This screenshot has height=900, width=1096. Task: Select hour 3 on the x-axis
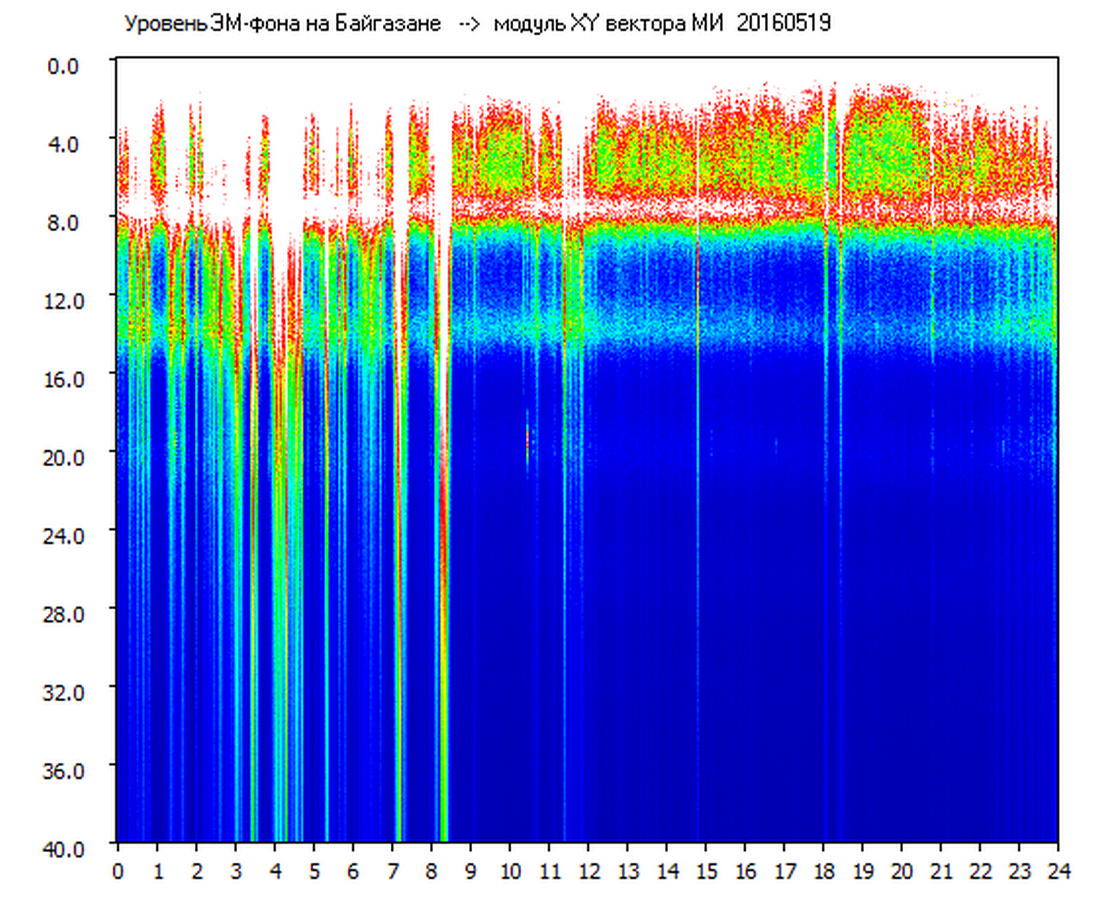pyautogui.click(x=236, y=871)
